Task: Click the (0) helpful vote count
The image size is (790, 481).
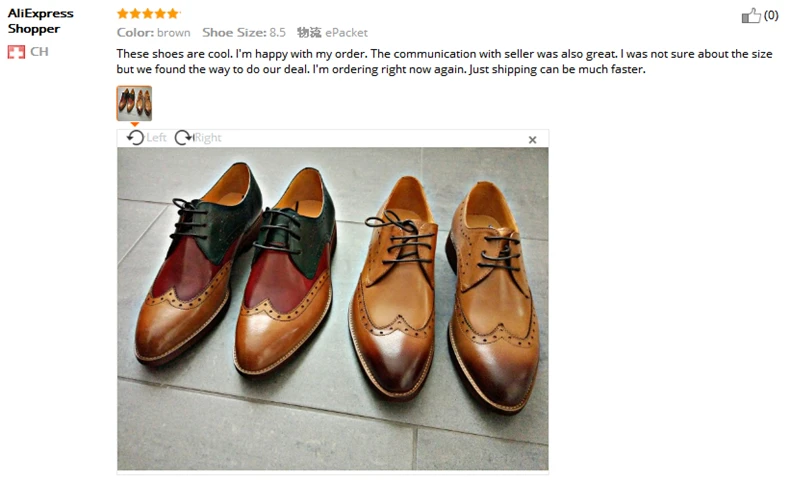Action: [x=771, y=15]
